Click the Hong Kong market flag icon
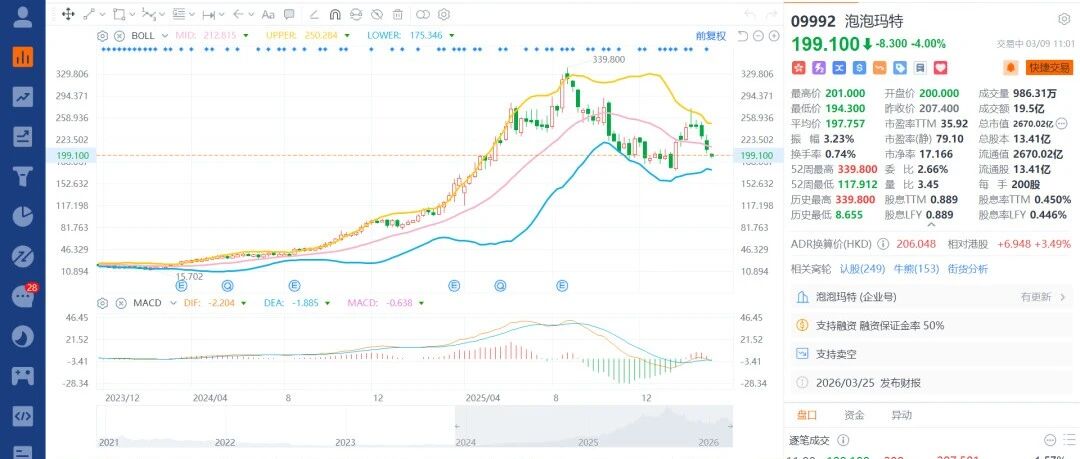This screenshot has width=1080, height=459. tap(798, 68)
